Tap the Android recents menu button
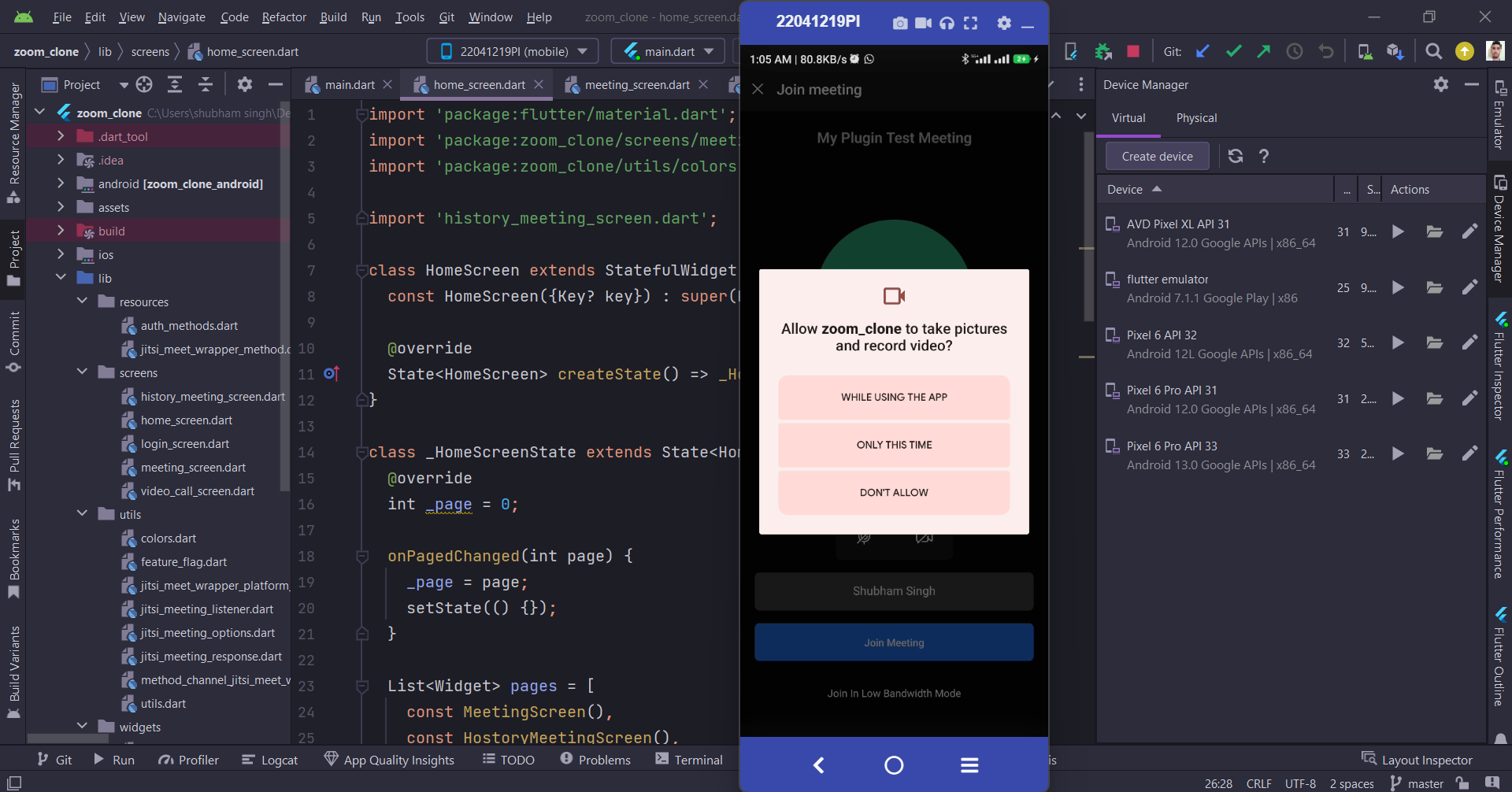 pos(969,764)
